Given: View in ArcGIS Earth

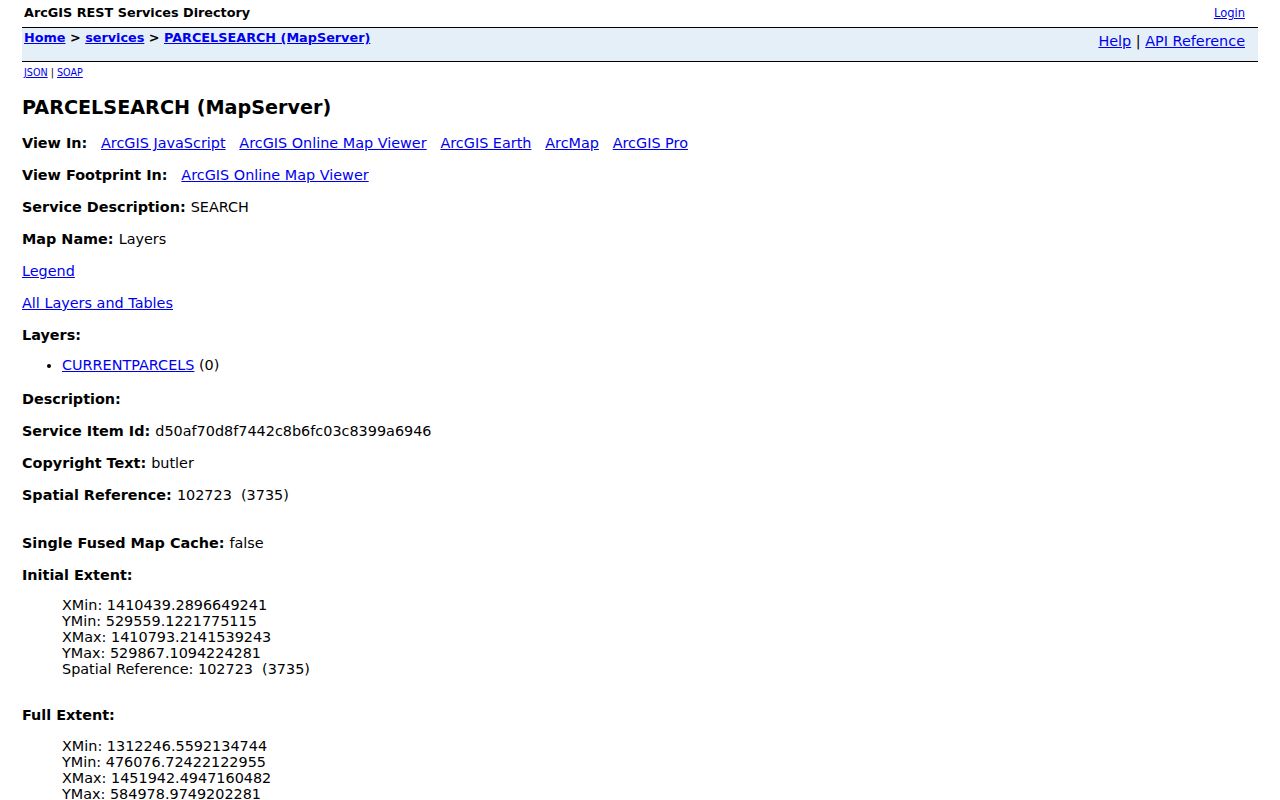Looking at the screenshot, I should point(486,143).
